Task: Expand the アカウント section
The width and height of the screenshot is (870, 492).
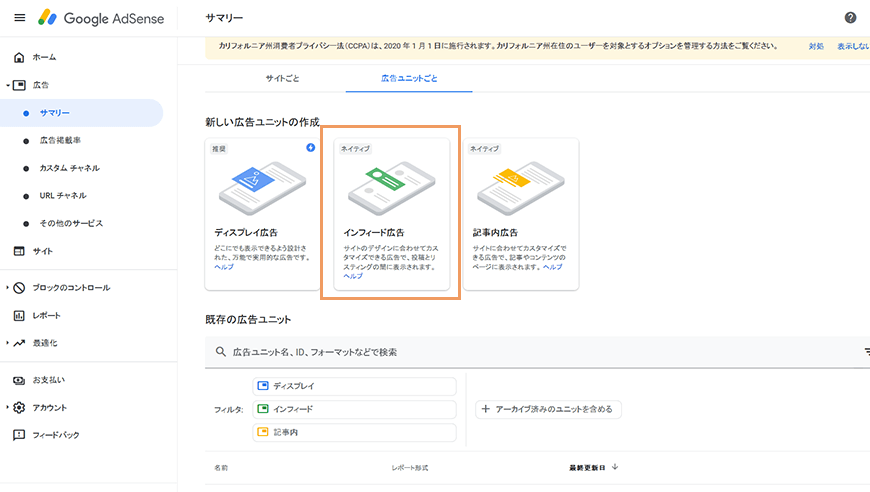Action: (8, 408)
